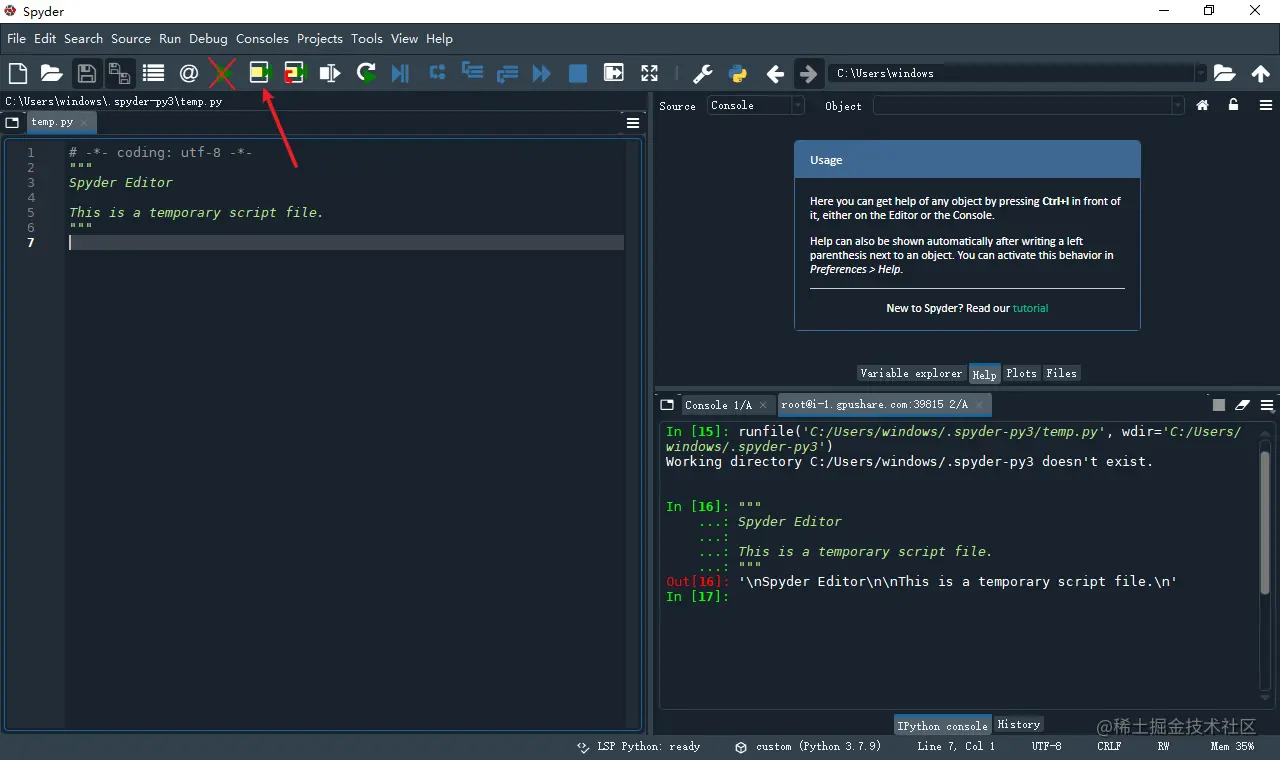Interrupt the kernel with the stop square
This screenshot has height=760, width=1280.
(x=1218, y=405)
